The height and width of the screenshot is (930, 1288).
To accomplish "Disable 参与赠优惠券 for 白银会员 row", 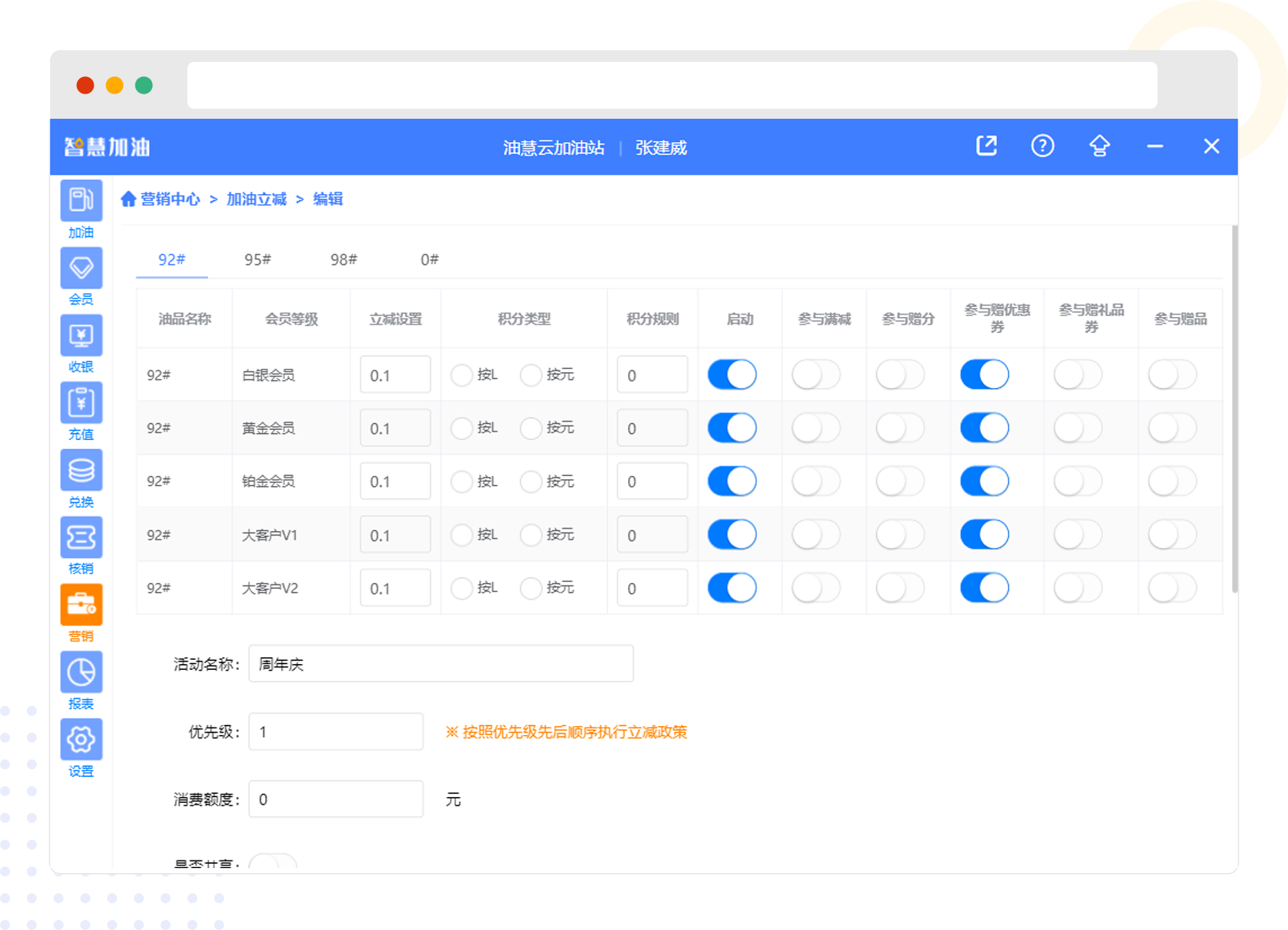I will [x=984, y=375].
